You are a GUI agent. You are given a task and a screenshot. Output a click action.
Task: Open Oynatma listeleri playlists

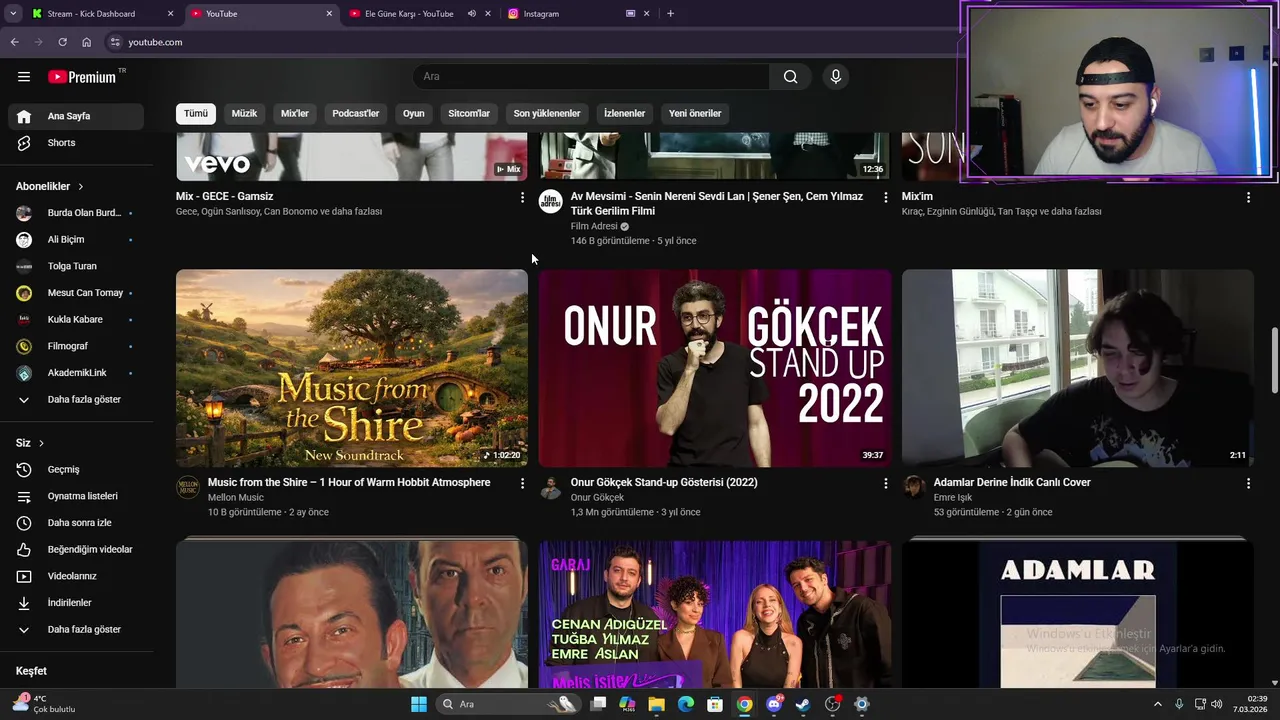(x=76, y=496)
